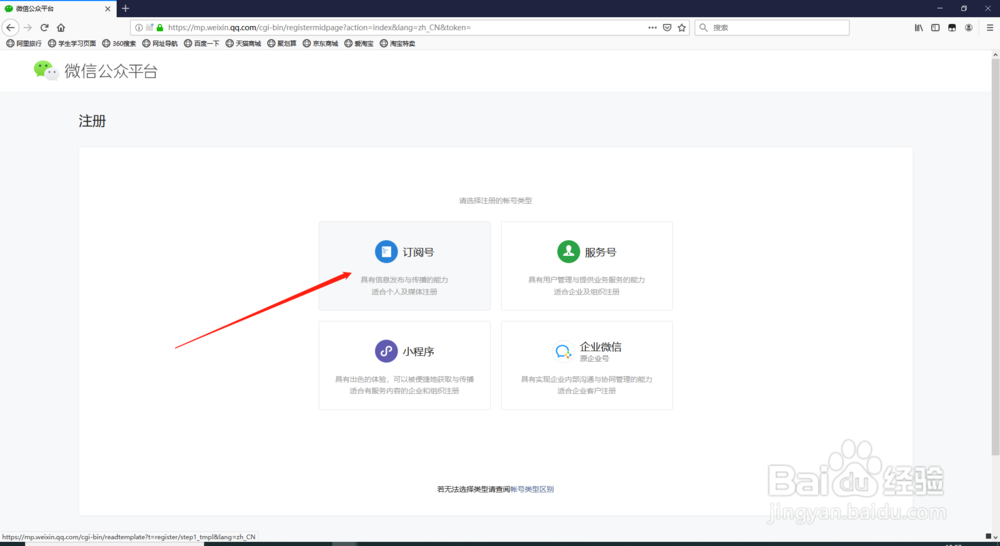This screenshot has height=546, width=1000.
Task: Click the forward navigation arrow
Action: (x=27, y=27)
